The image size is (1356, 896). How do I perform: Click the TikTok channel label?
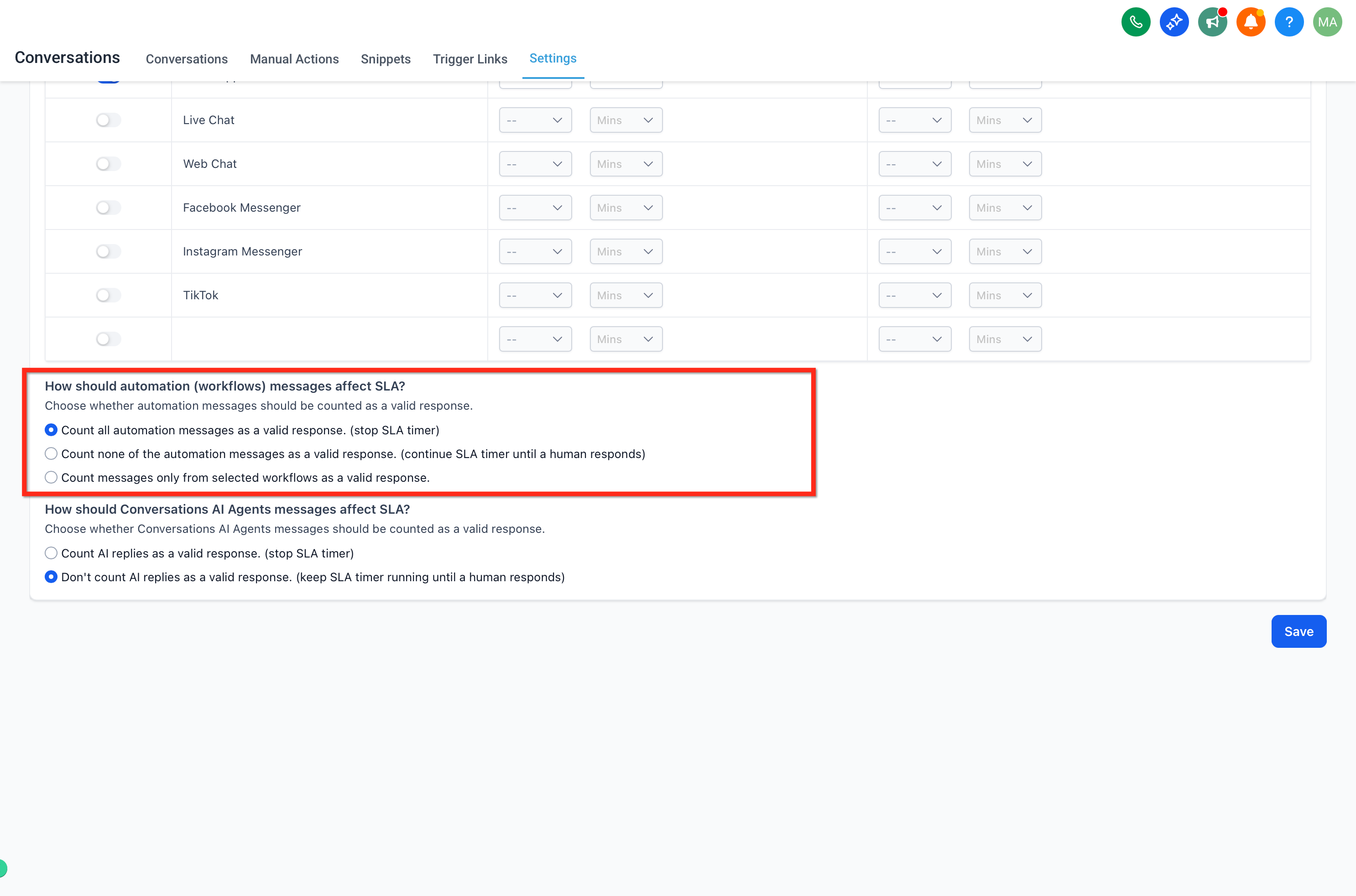[201, 296]
